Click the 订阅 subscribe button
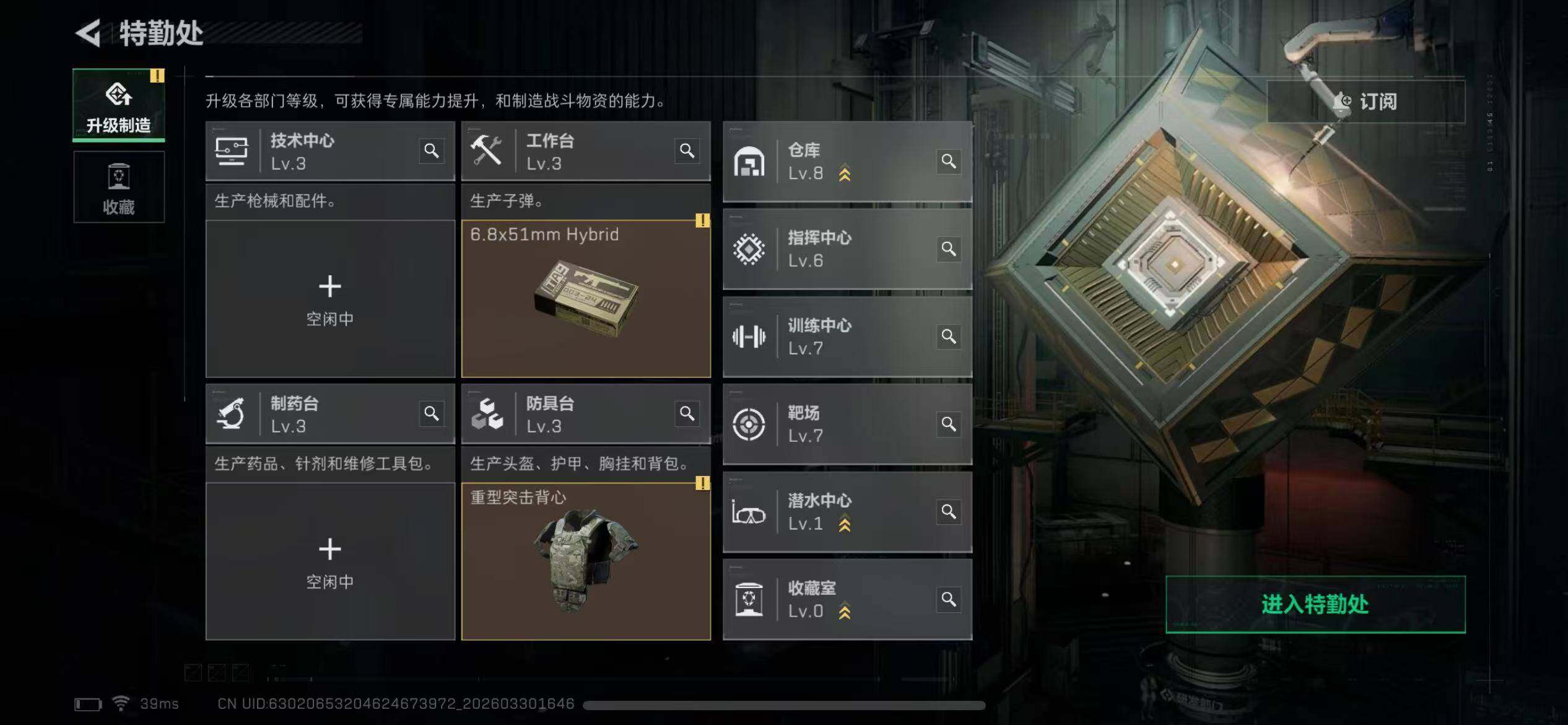1568x725 pixels. [1365, 101]
